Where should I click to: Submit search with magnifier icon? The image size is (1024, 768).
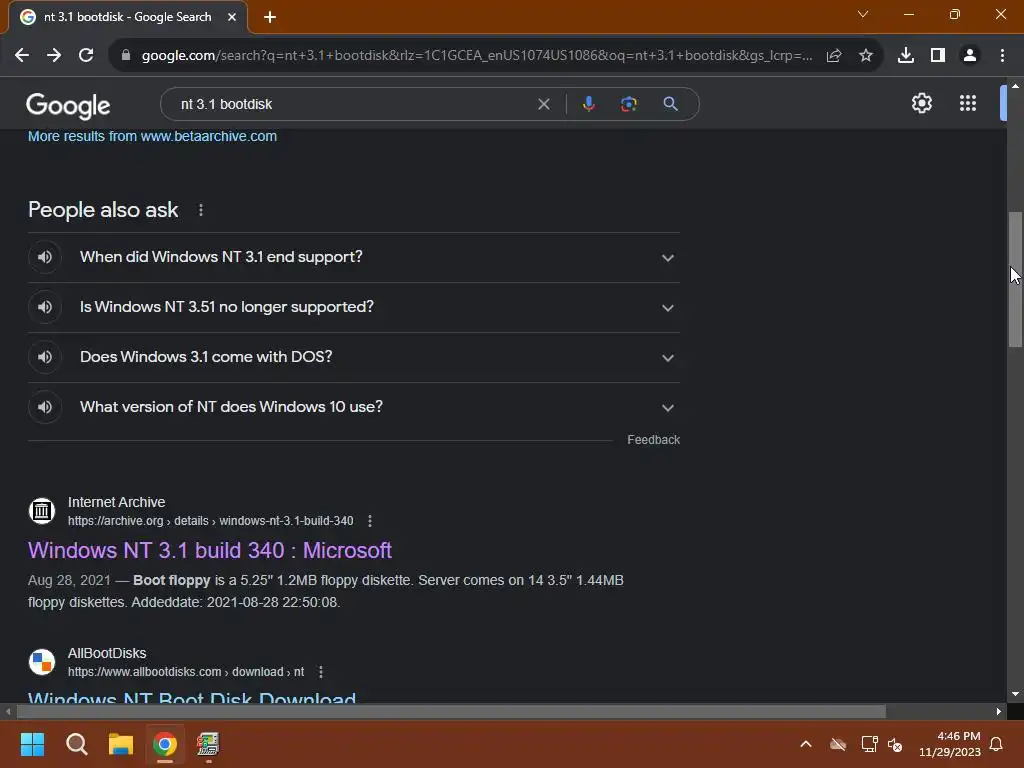[x=670, y=104]
